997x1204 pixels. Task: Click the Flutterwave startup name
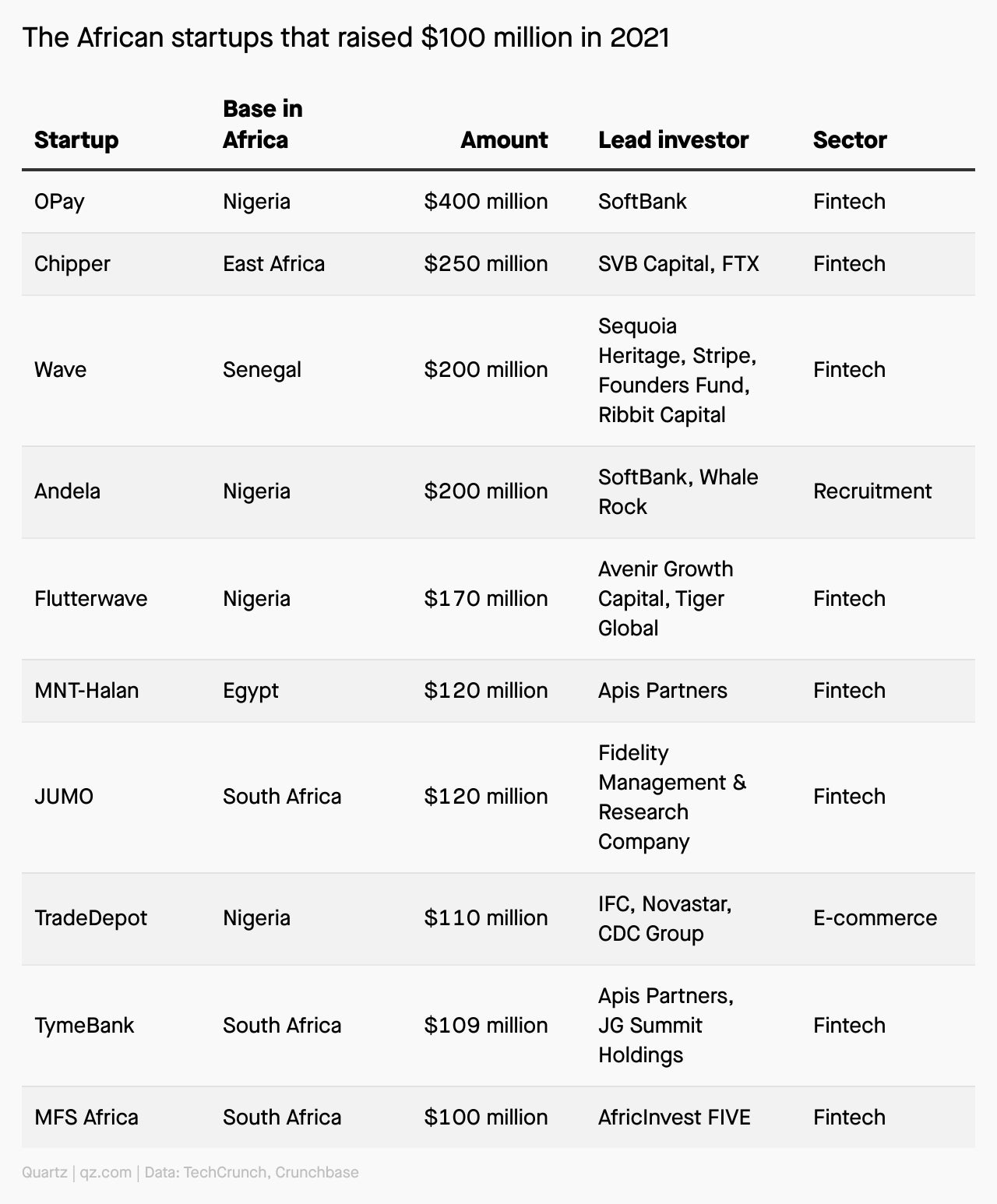(90, 599)
